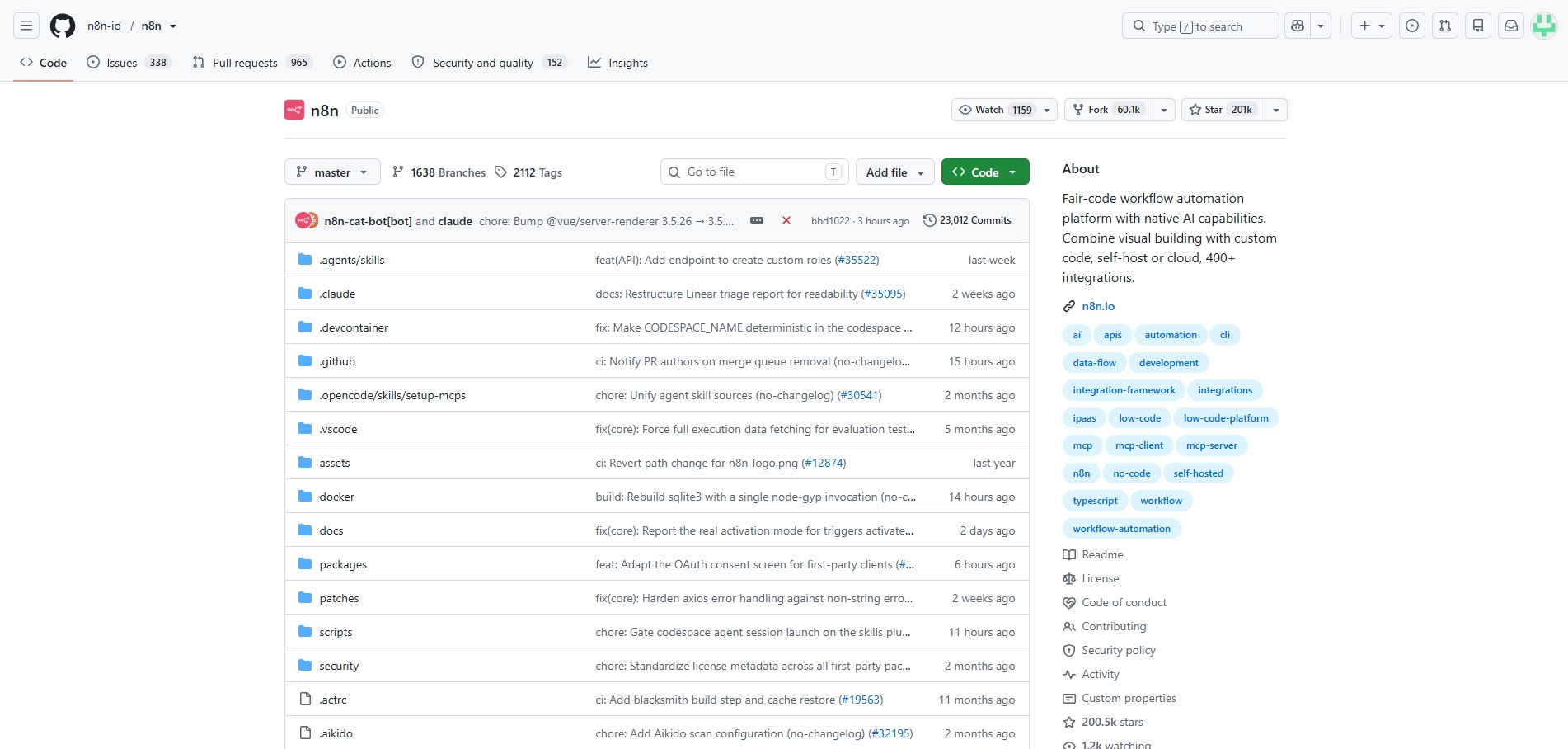Click the .agents/skills folder icon

point(305,259)
